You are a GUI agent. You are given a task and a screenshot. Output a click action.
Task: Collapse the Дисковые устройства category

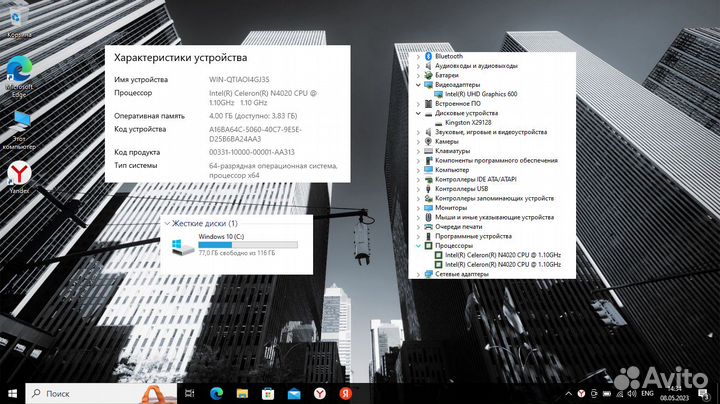418,113
